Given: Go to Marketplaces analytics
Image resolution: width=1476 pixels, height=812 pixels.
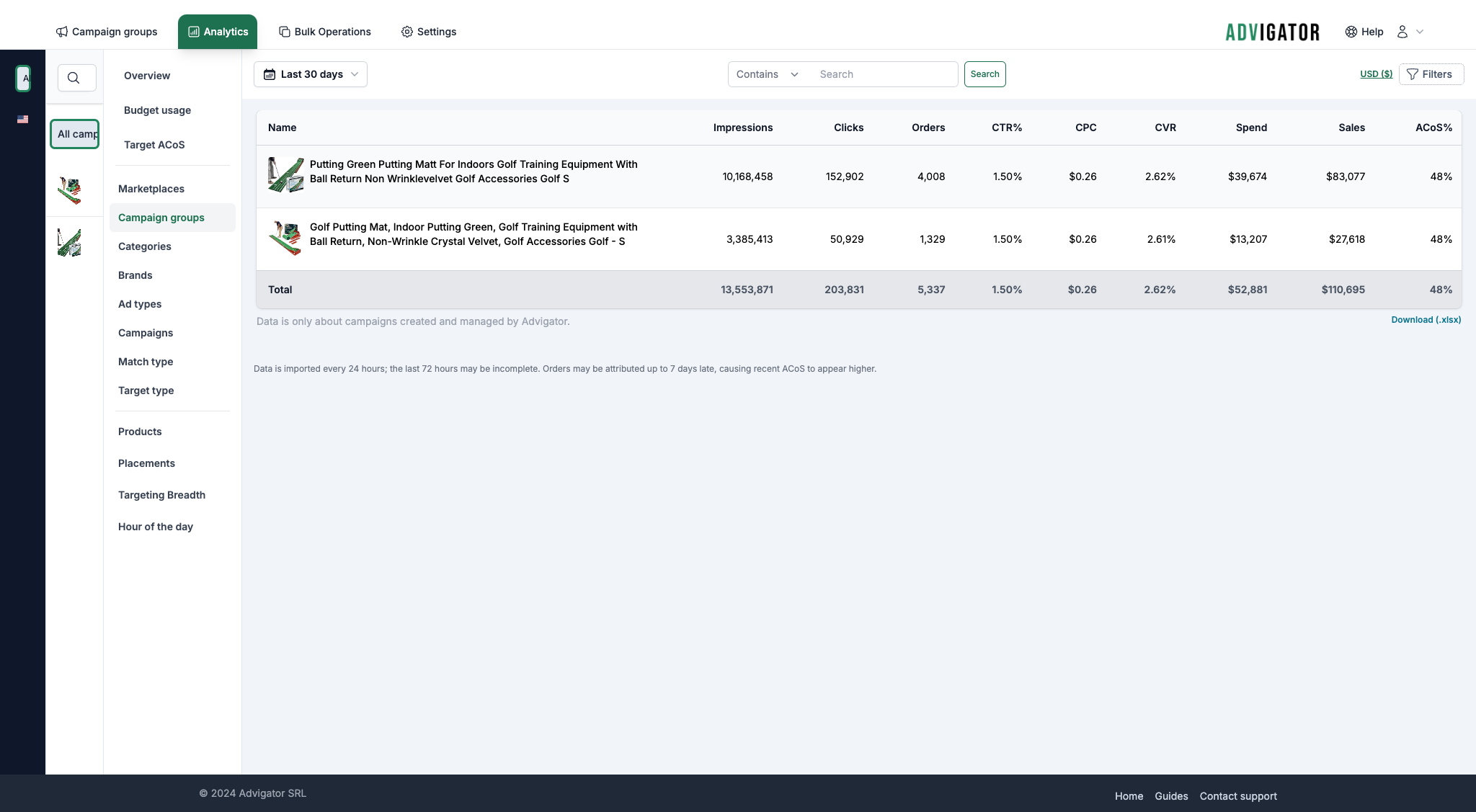Looking at the screenshot, I should point(151,189).
